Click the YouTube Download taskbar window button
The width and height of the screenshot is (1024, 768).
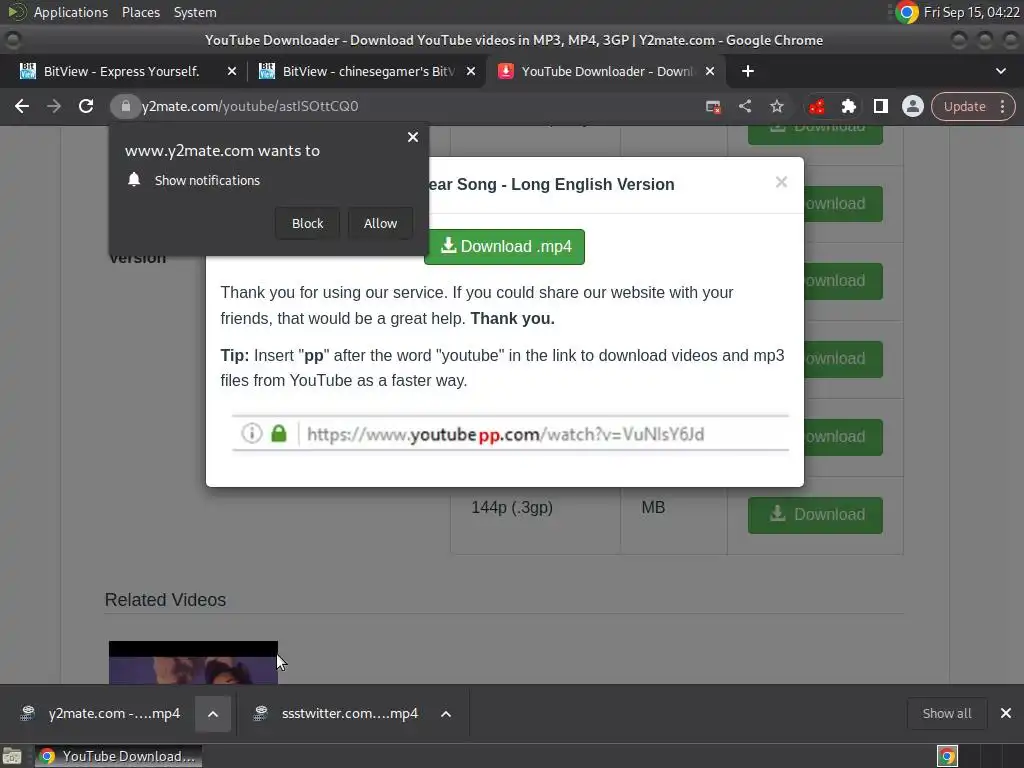[x=119, y=756]
